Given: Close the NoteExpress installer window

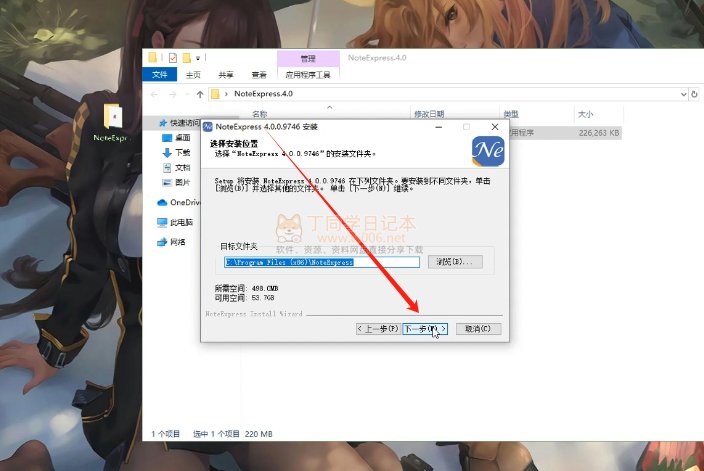Looking at the screenshot, I should tap(495, 127).
